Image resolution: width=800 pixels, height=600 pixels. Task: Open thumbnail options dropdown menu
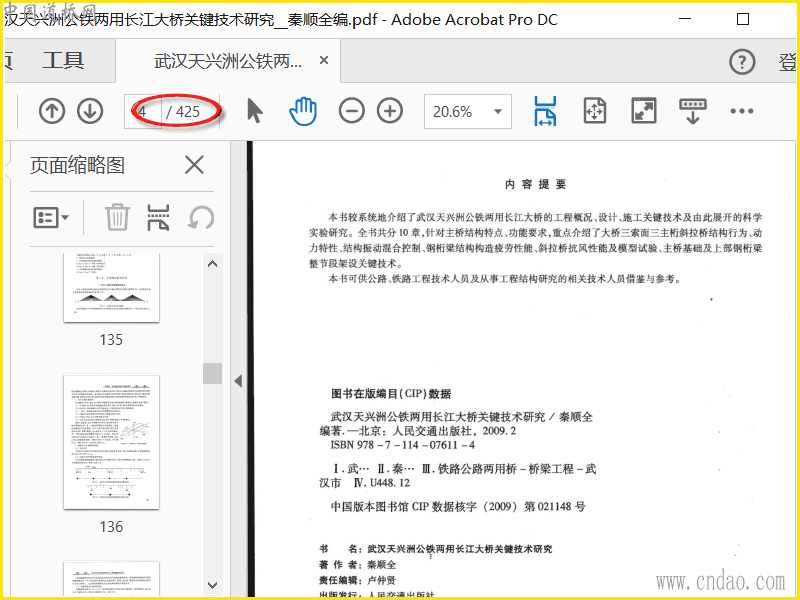pyautogui.click(x=51, y=218)
